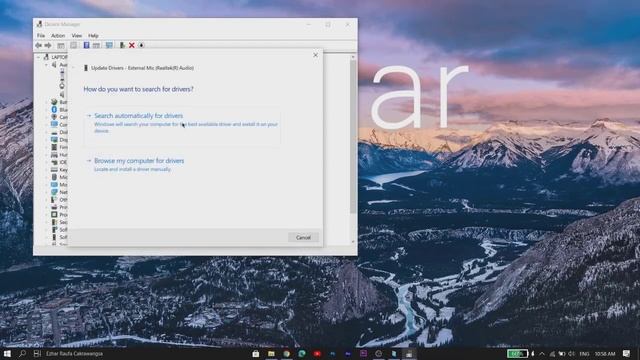Click the battery indicator in system tray
The width and height of the screenshot is (640, 360).
[517, 353]
